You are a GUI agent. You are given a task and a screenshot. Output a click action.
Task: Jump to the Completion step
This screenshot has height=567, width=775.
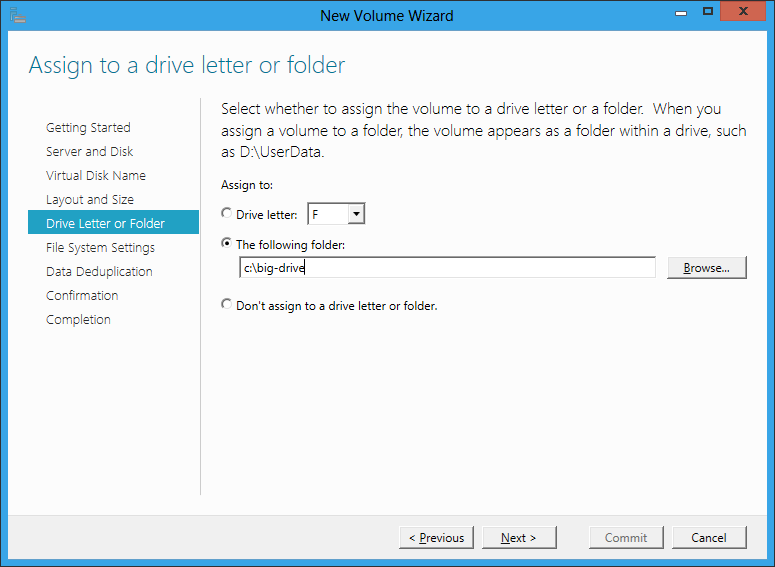[78, 320]
